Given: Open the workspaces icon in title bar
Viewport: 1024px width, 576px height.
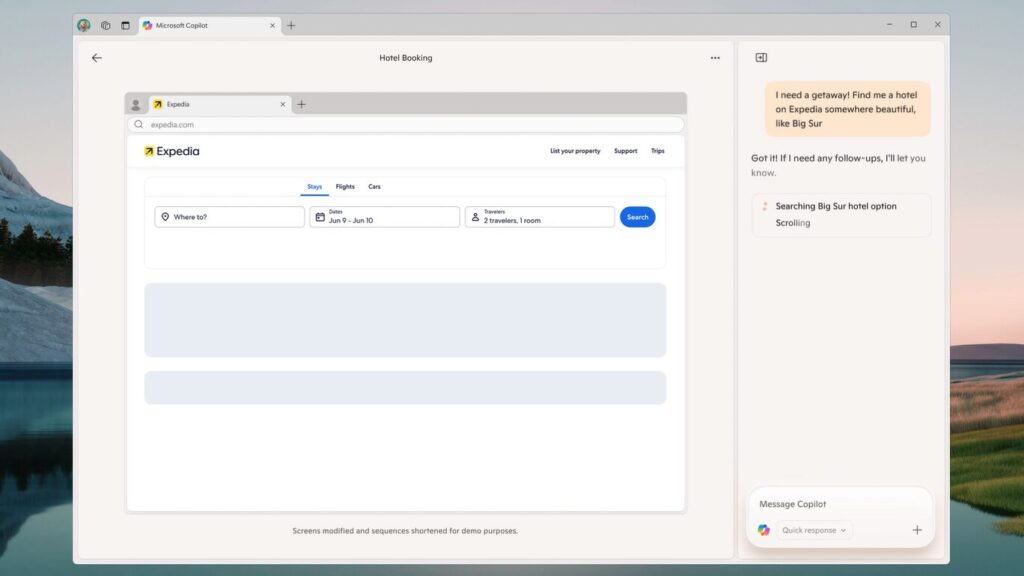Looking at the screenshot, I should click(x=105, y=25).
